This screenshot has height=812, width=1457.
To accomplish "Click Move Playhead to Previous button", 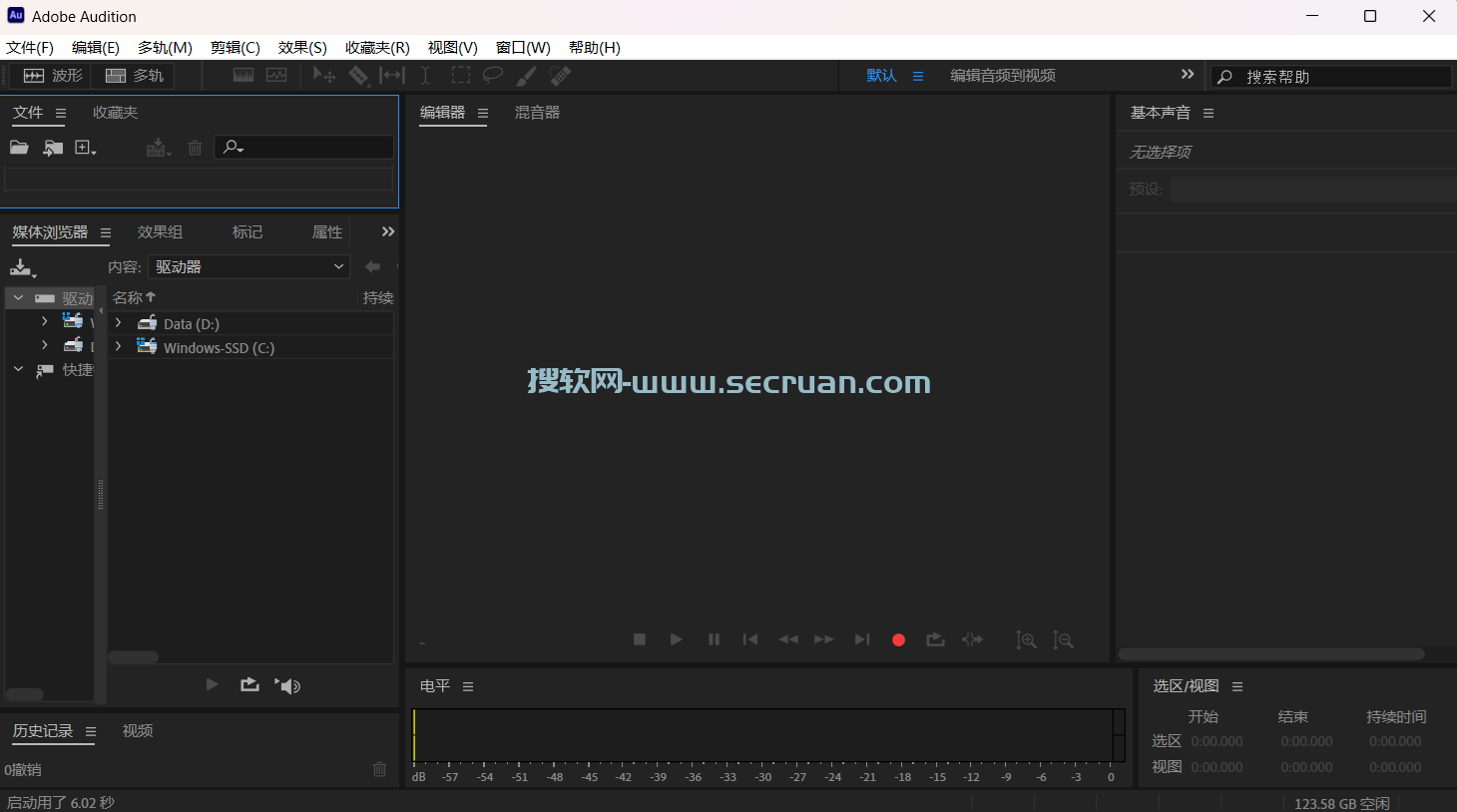I will (750, 639).
